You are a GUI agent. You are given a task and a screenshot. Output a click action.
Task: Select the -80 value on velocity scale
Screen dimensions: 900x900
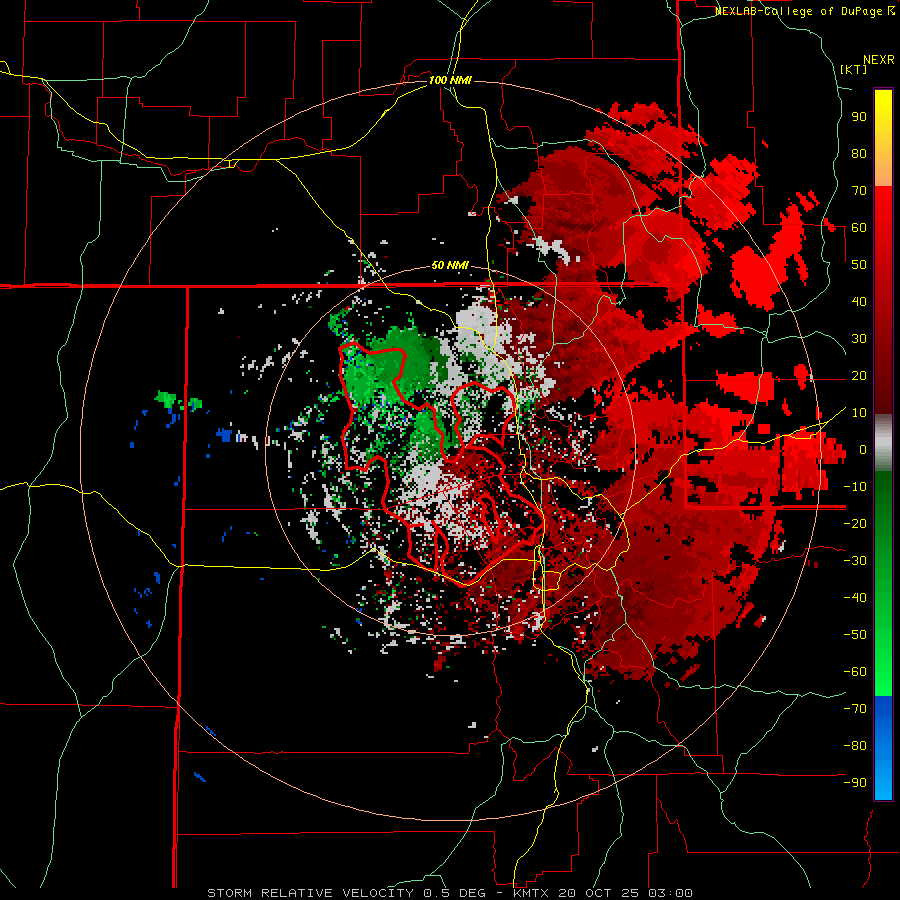(x=855, y=746)
